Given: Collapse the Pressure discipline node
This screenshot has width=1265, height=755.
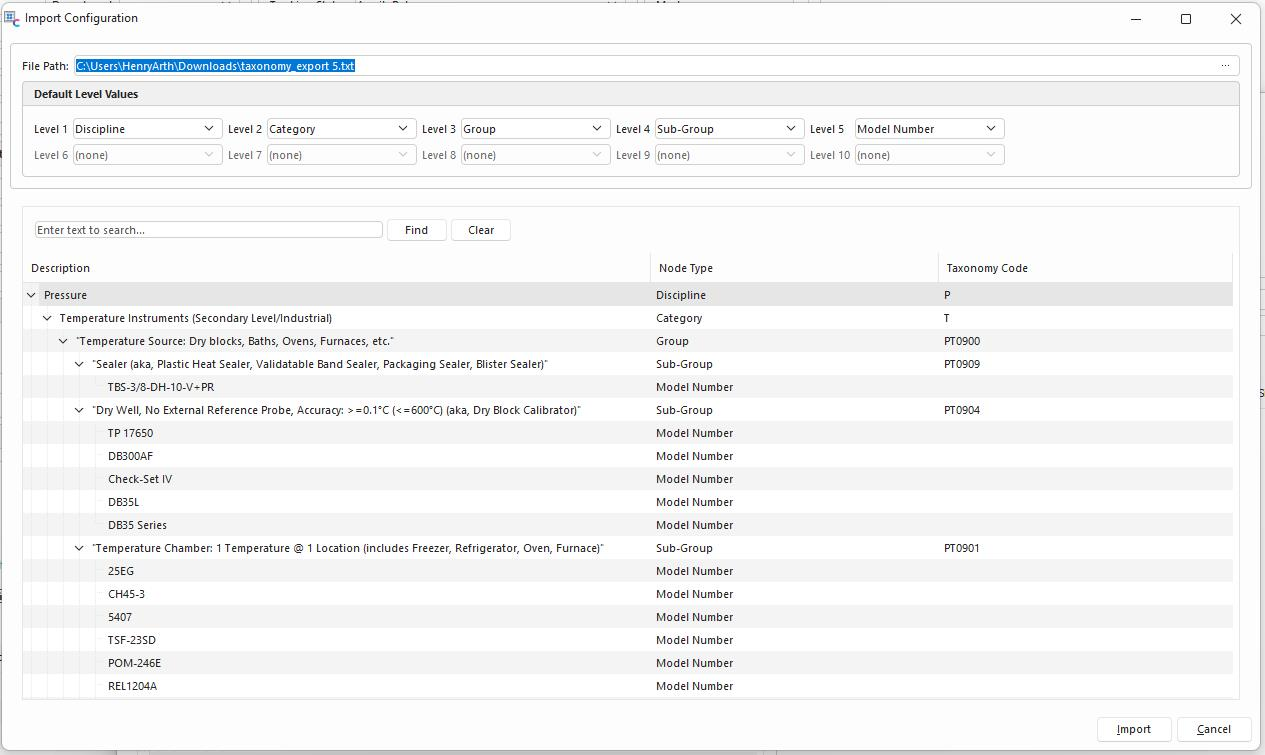Looking at the screenshot, I should 32,295.
